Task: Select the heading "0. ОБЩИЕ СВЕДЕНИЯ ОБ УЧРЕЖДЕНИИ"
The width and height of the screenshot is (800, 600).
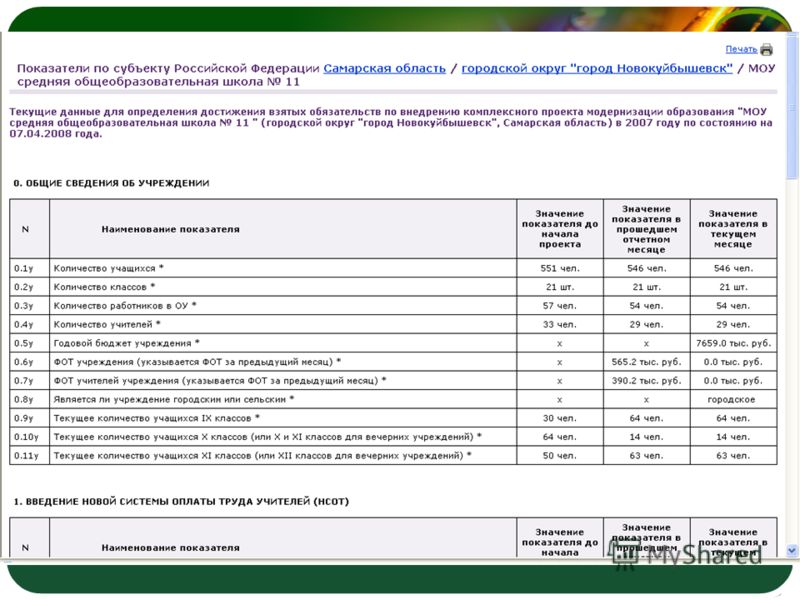Action: [111, 183]
